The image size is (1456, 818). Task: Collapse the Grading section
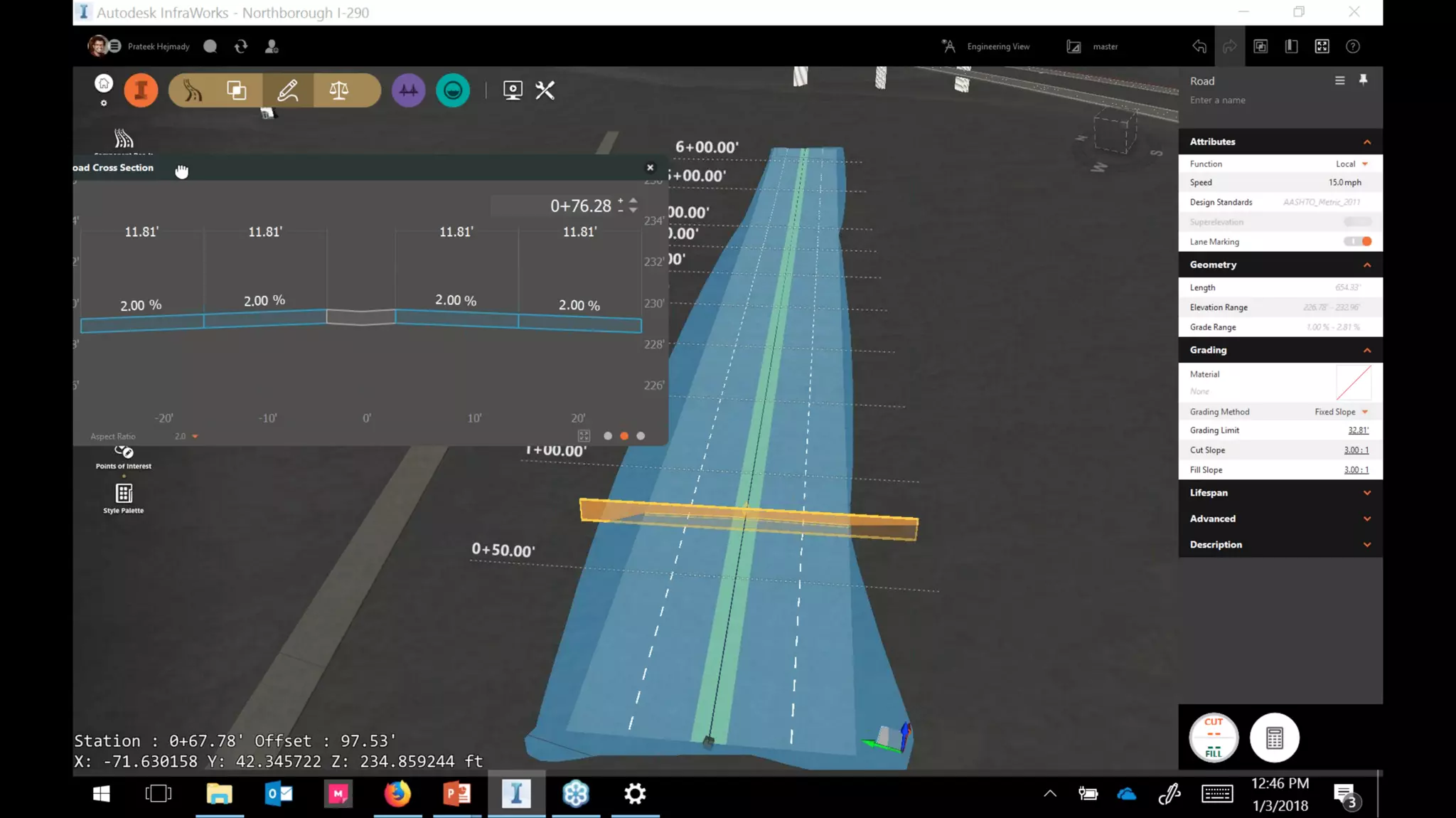point(1366,350)
